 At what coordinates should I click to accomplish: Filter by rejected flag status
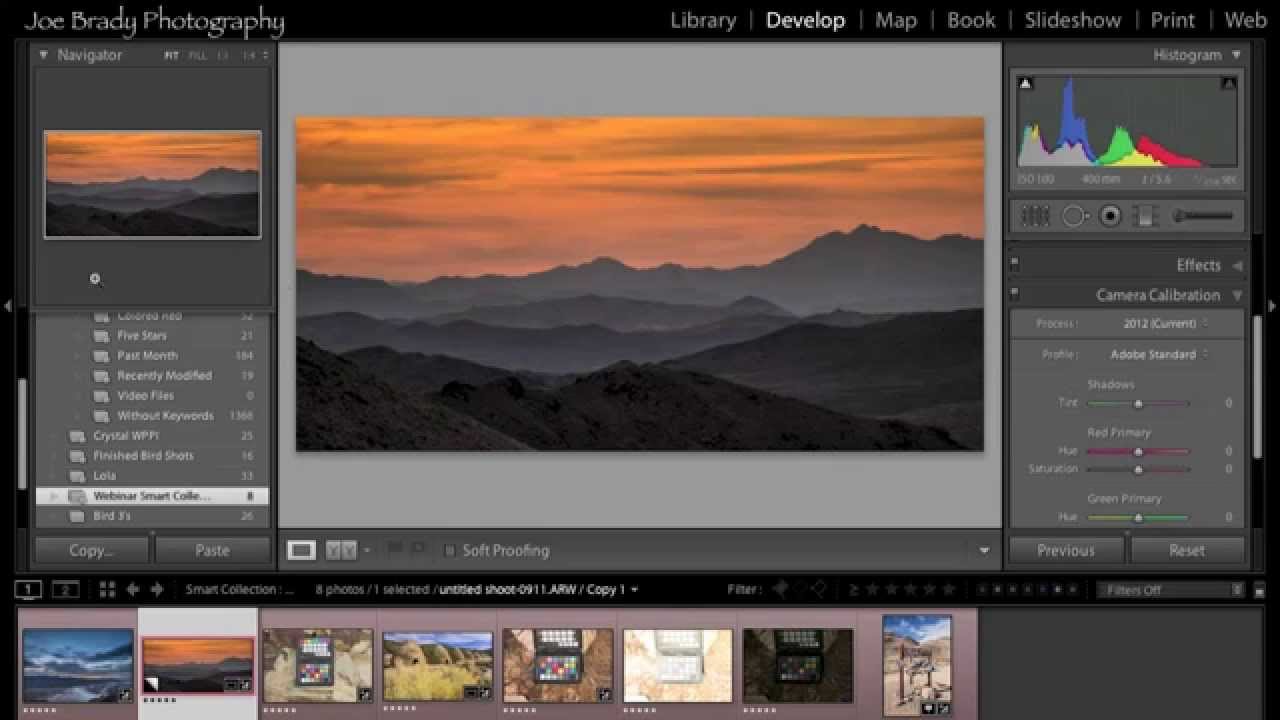[818, 589]
